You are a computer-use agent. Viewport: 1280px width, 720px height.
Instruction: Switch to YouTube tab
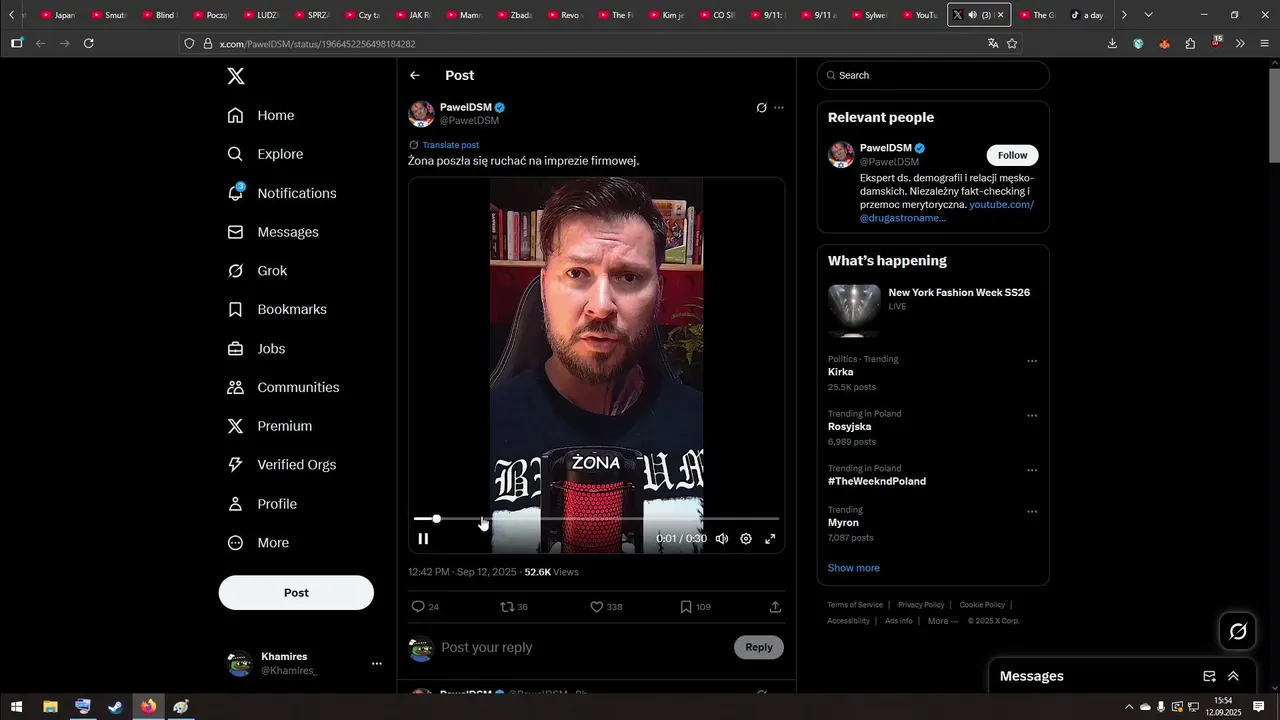(x=920, y=15)
